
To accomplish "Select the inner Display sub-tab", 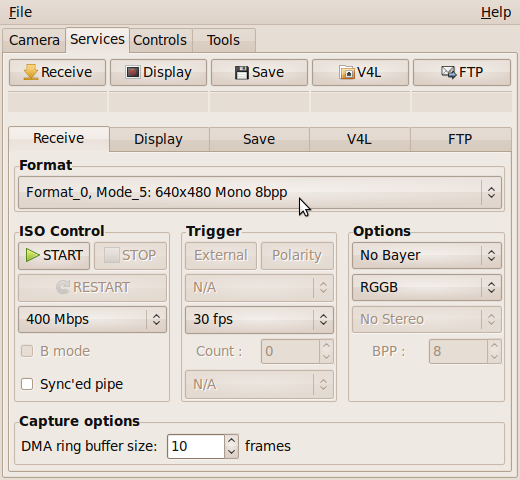I will tap(159, 139).
